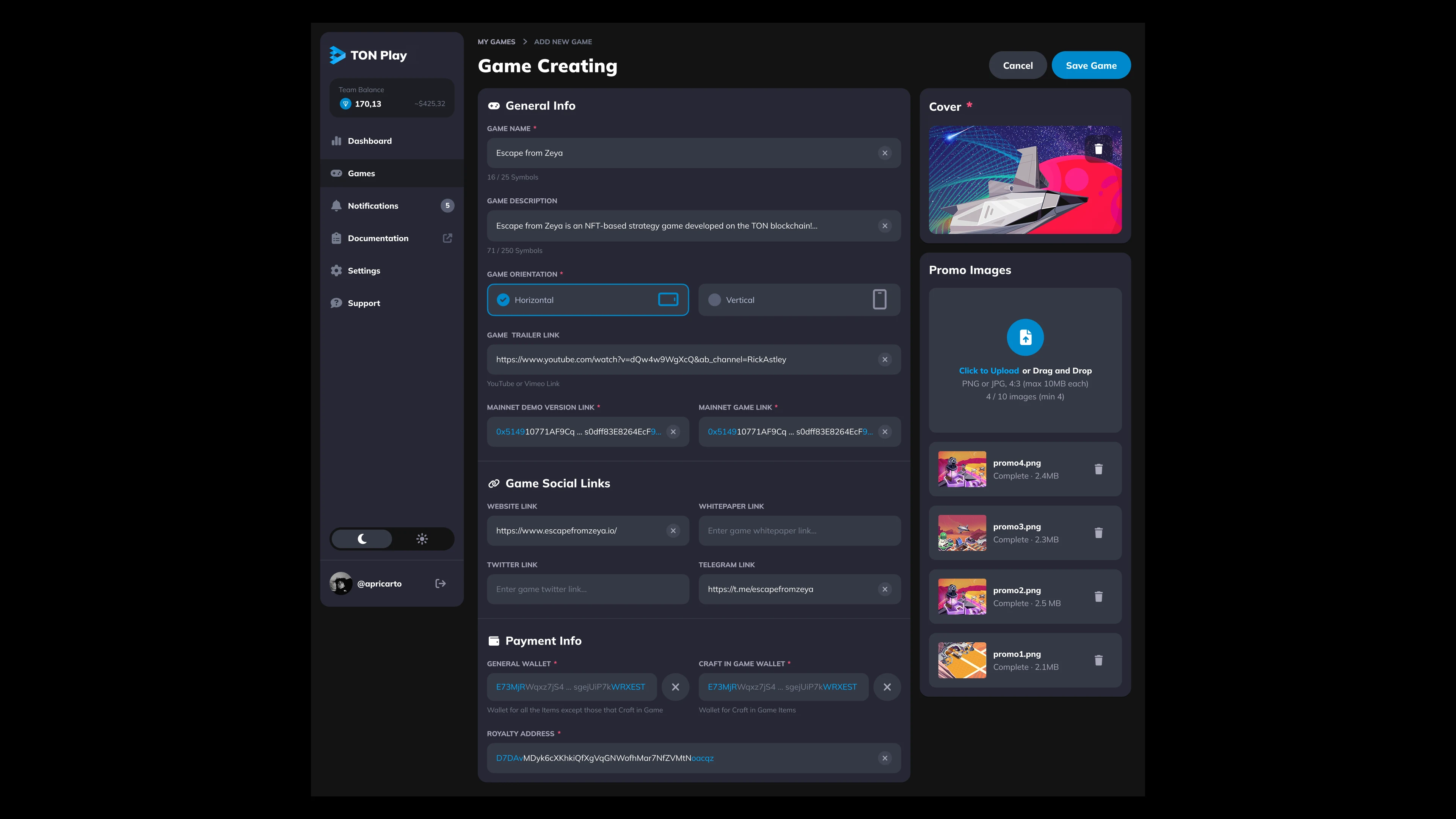The height and width of the screenshot is (819, 1456).
Task: Click the promo3.png thumbnail
Action: 962,533
